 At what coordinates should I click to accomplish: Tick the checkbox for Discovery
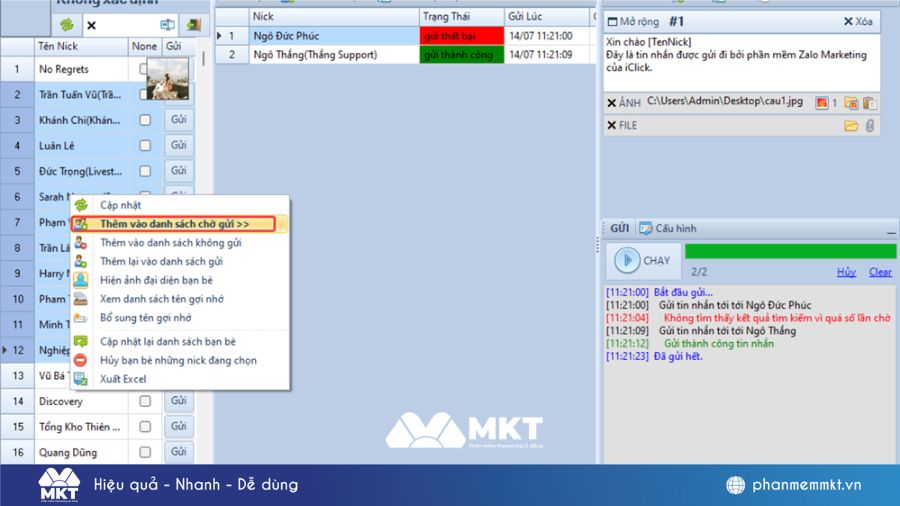pyautogui.click(x=145, y=401)
